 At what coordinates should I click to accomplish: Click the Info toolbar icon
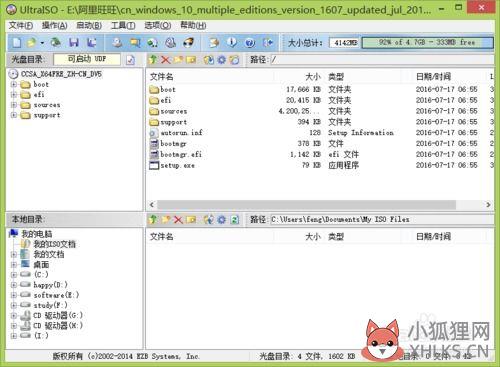tap(232, 42)
